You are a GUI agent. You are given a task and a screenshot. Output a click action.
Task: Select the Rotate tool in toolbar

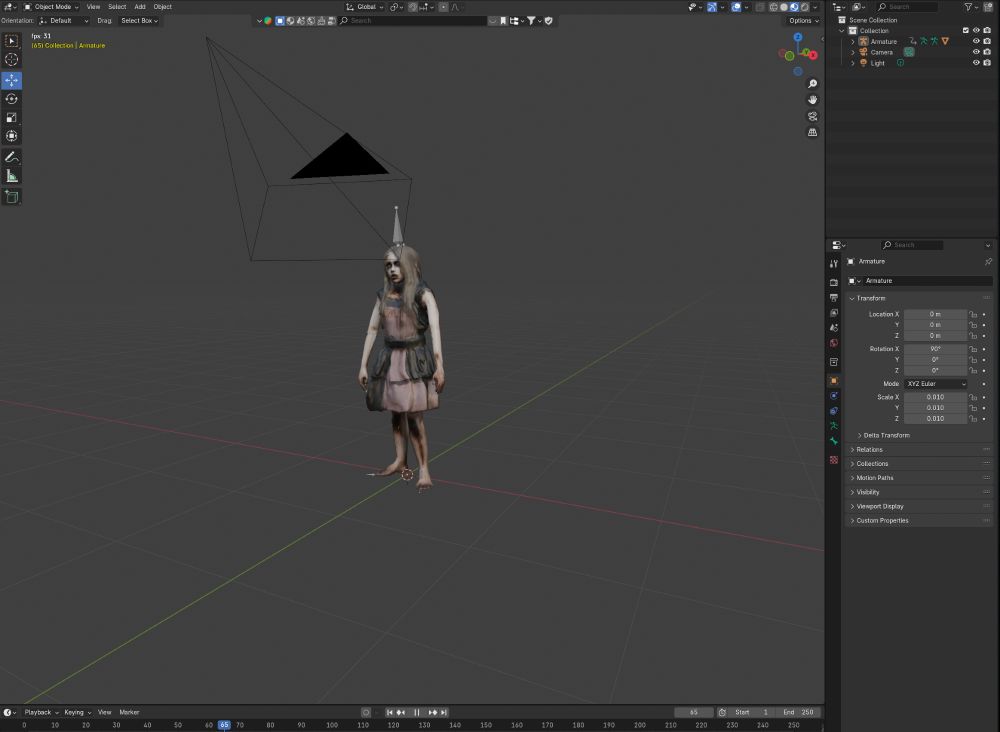pos(12,99)
